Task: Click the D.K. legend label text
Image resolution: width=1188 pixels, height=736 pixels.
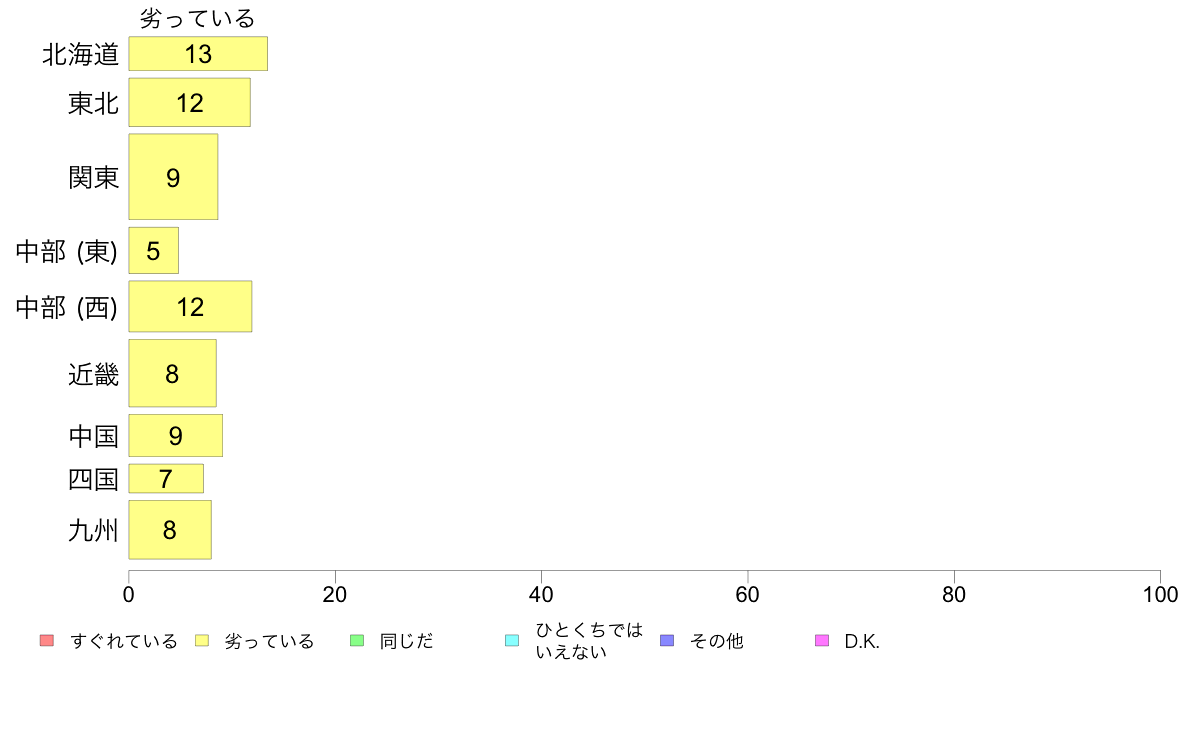Action: coord(862,641)
